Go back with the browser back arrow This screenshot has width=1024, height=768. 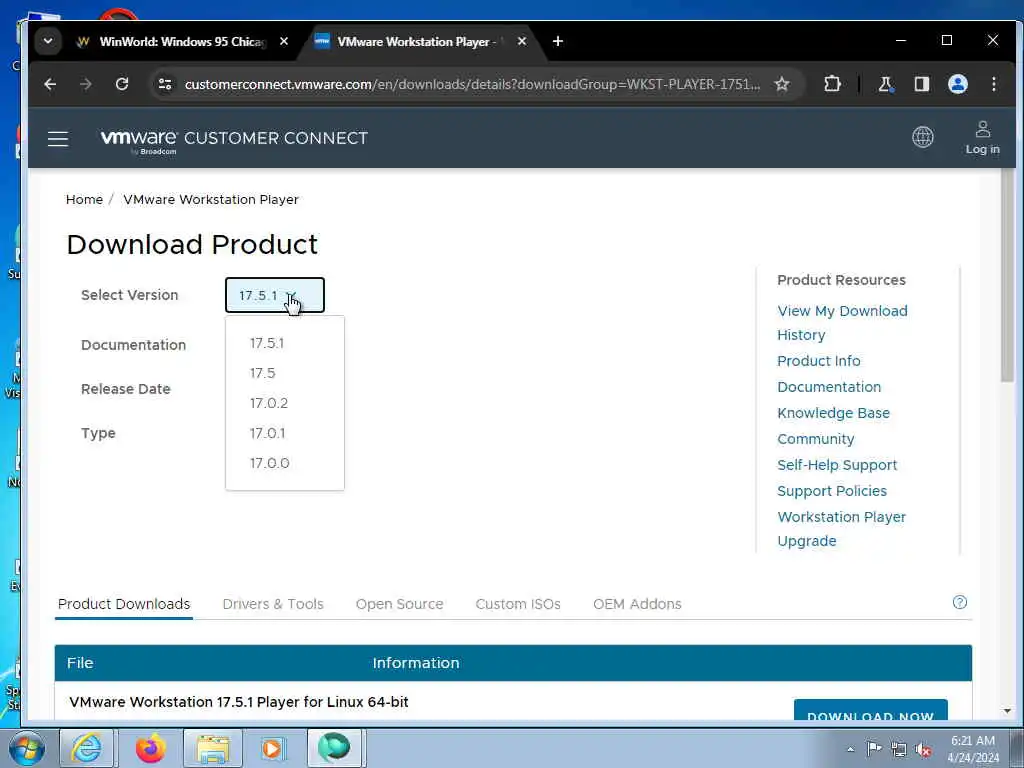pyautogui.click(x=50, y=84)
